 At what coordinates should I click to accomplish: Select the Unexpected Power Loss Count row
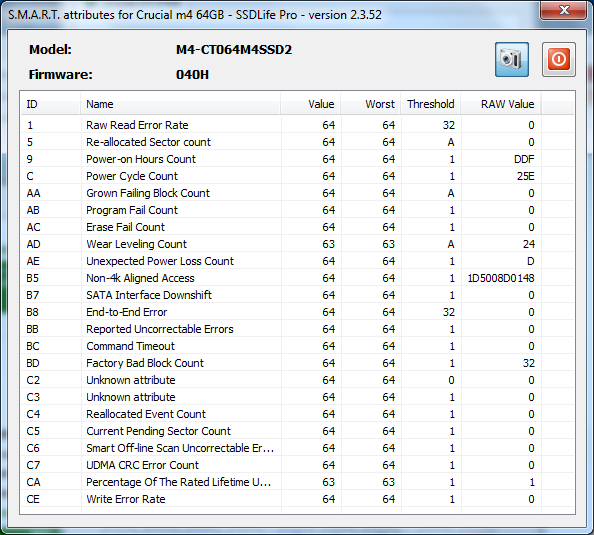(x=281, y=261)
